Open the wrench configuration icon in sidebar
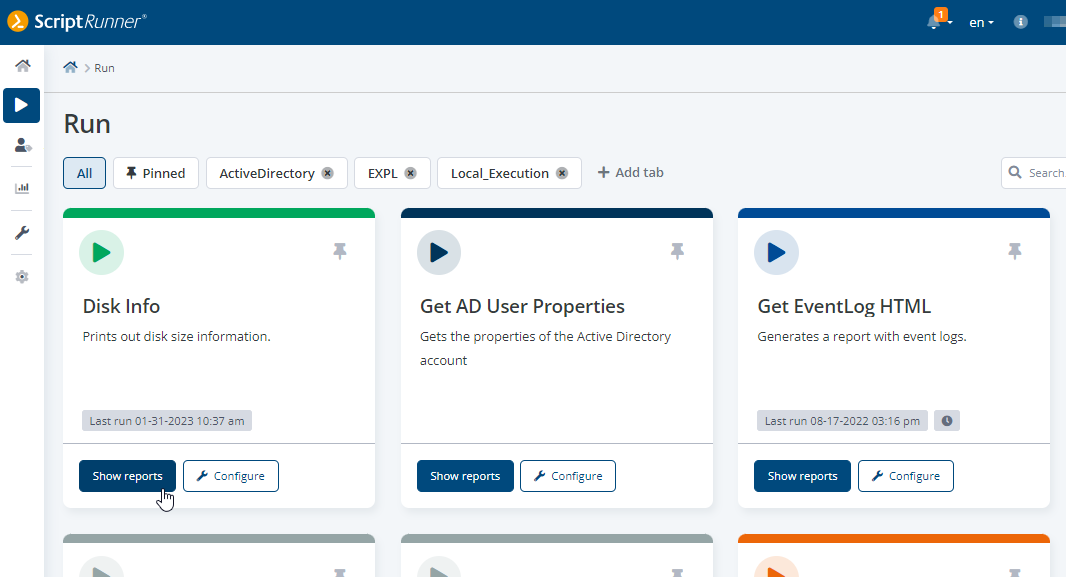The height and width of the screenshot is (577, 1066). pos(22,233)
